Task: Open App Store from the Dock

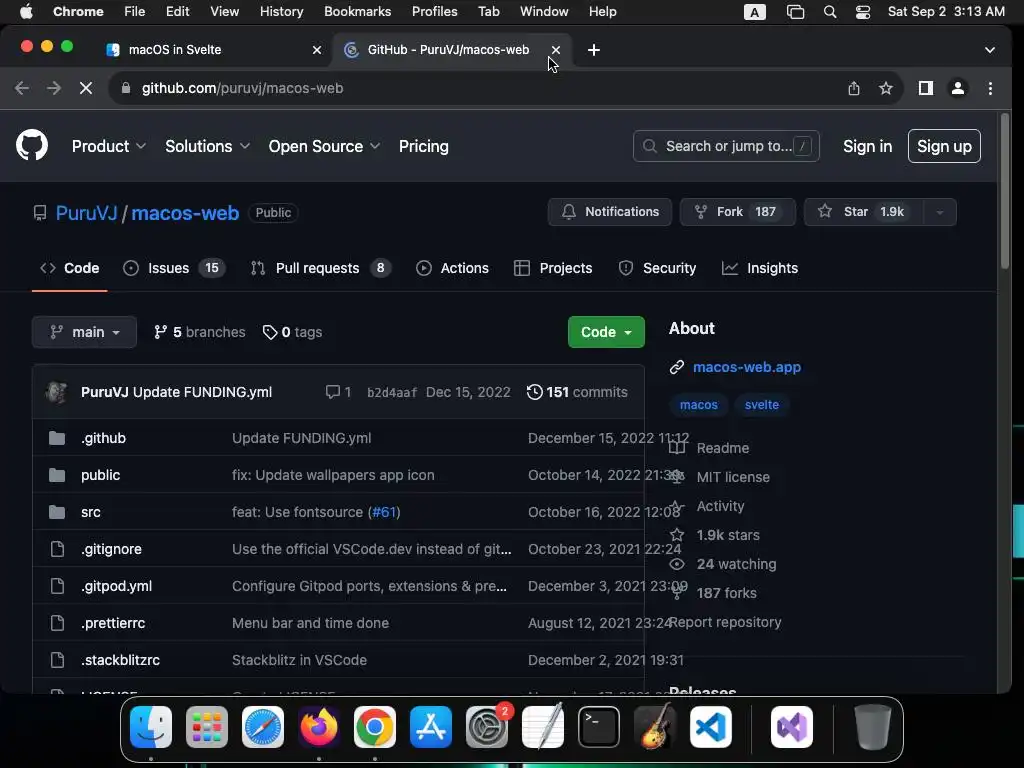Action: tap(431, 727)
